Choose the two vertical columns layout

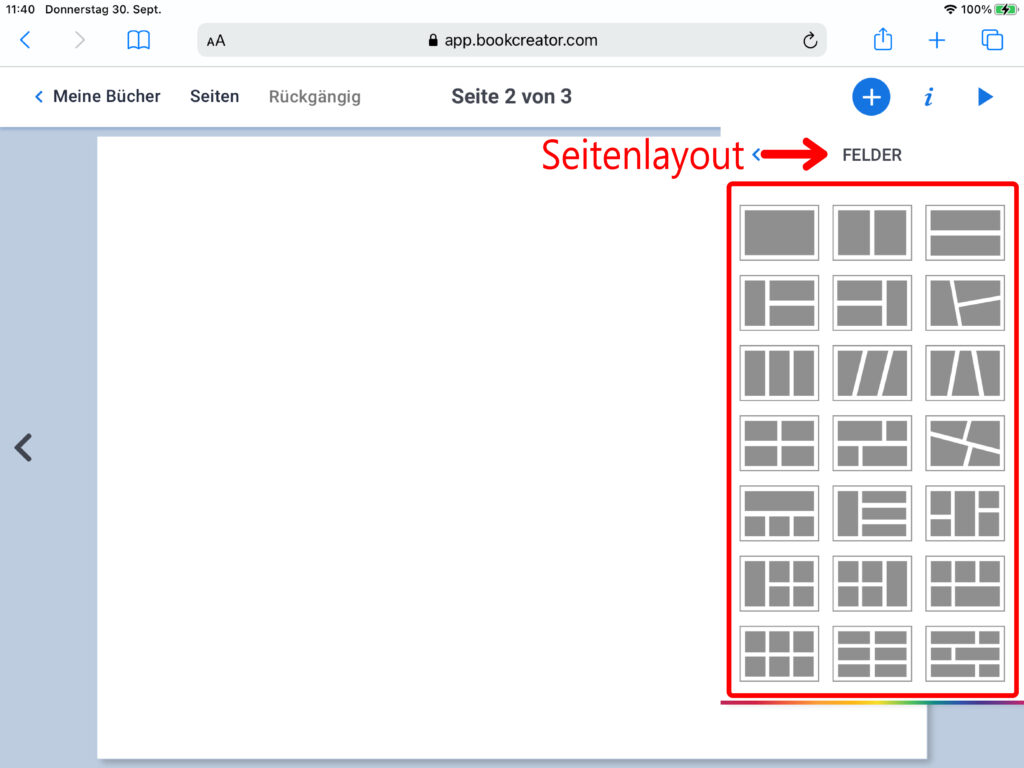pos(872,233)
